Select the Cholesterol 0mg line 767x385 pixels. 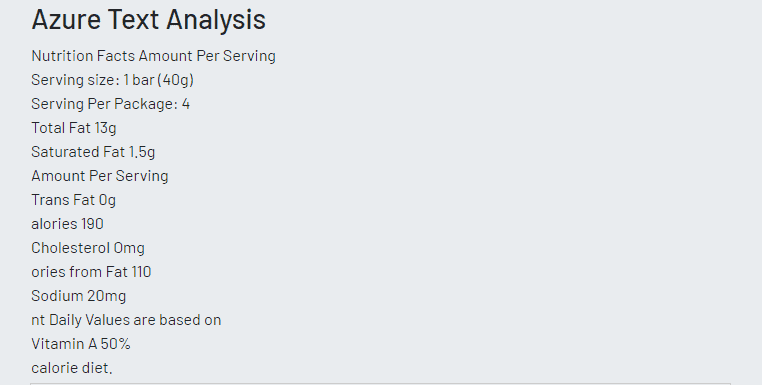(88, 248)
